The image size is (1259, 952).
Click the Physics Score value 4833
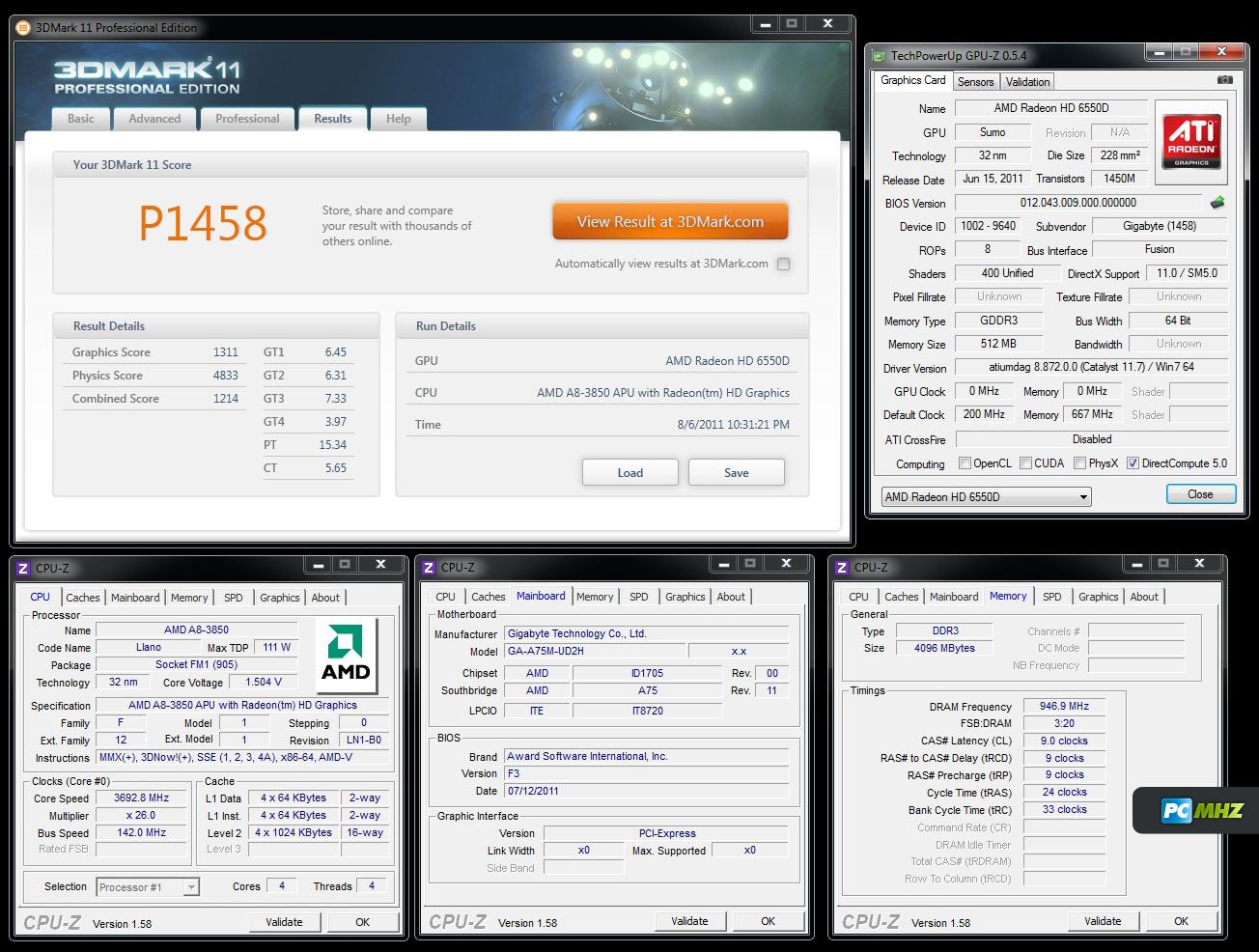coord(226,376)
